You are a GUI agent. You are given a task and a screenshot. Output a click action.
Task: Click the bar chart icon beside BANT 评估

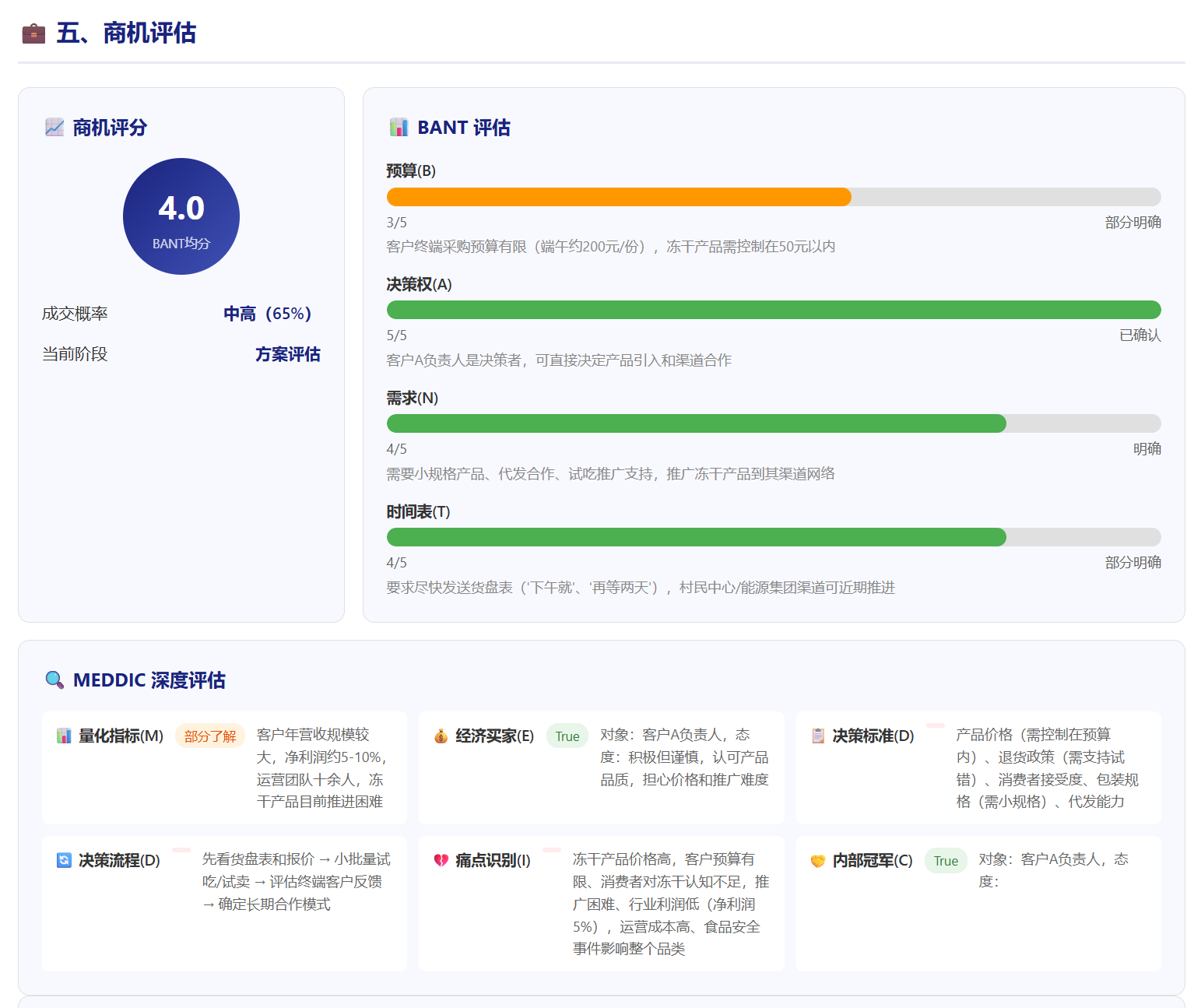tap(399, 128)
